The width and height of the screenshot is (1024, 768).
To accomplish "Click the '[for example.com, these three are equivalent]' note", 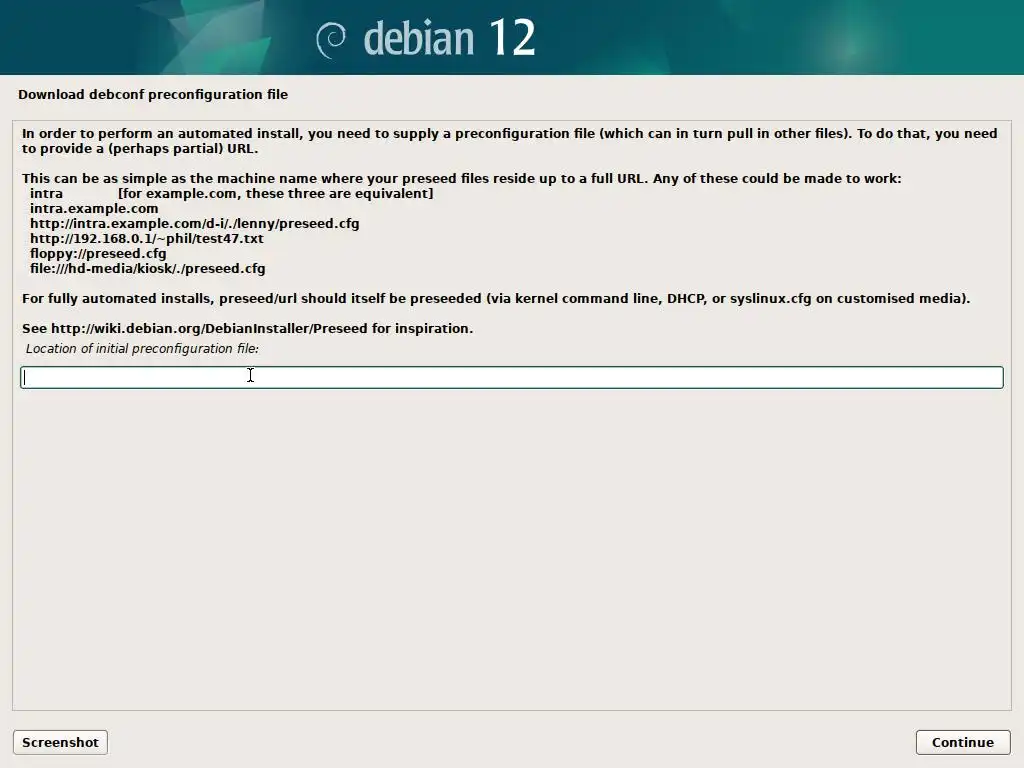I will (x=276, y=194).
